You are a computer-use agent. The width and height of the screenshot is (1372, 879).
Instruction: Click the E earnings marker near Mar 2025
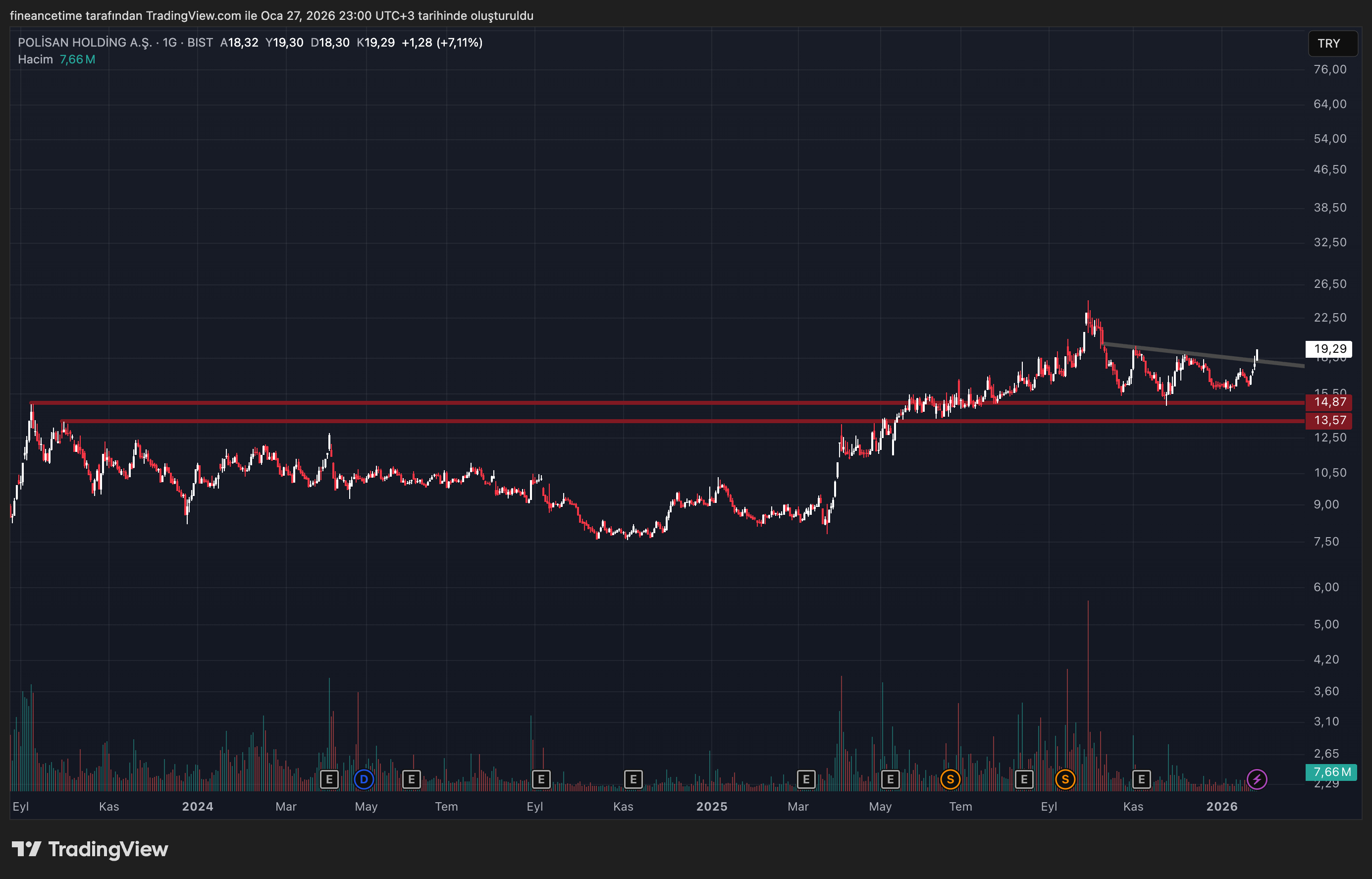click(x=807, y=779)
